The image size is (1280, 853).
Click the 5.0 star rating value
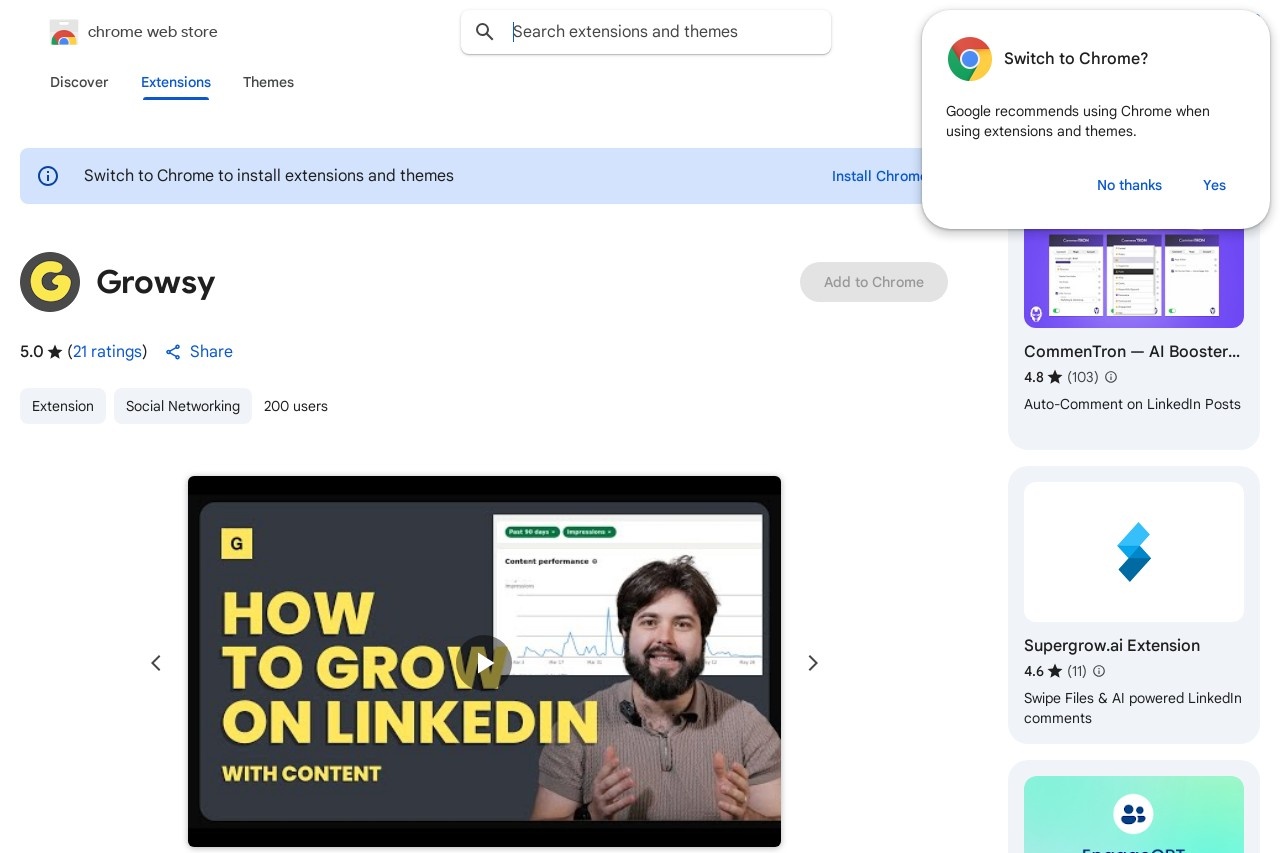click(x=32, y=352)
